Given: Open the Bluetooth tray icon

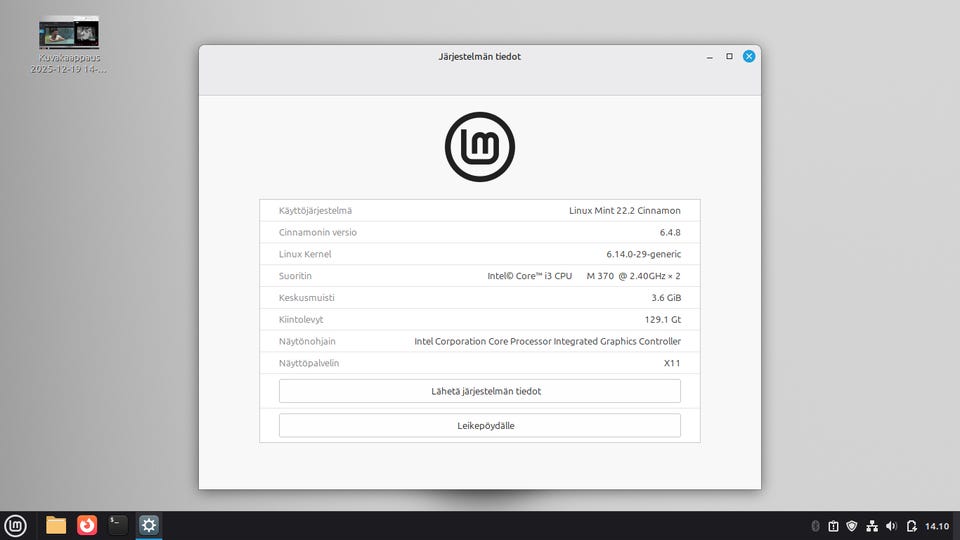Looking at the screenshot, I should point(816,526).
